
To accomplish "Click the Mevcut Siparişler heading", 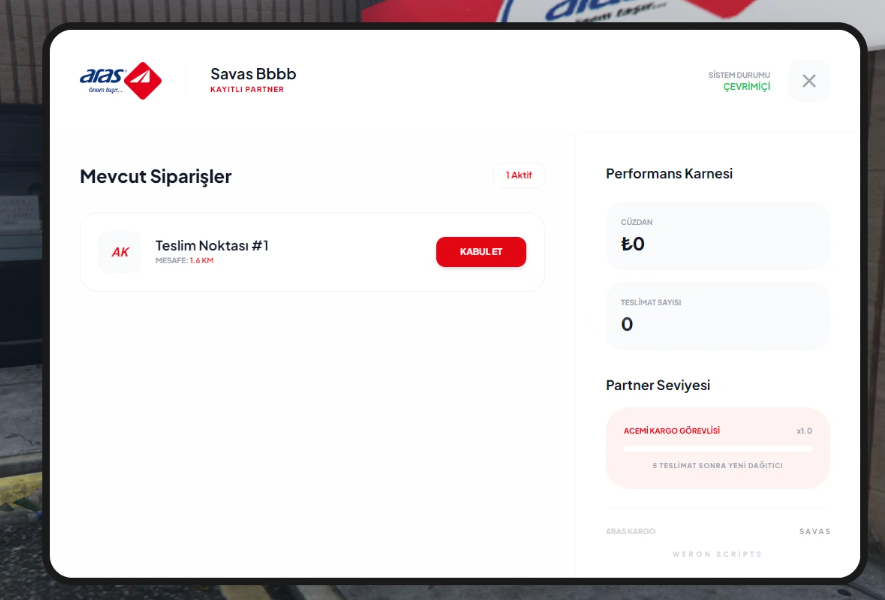I will coord(156,176).
